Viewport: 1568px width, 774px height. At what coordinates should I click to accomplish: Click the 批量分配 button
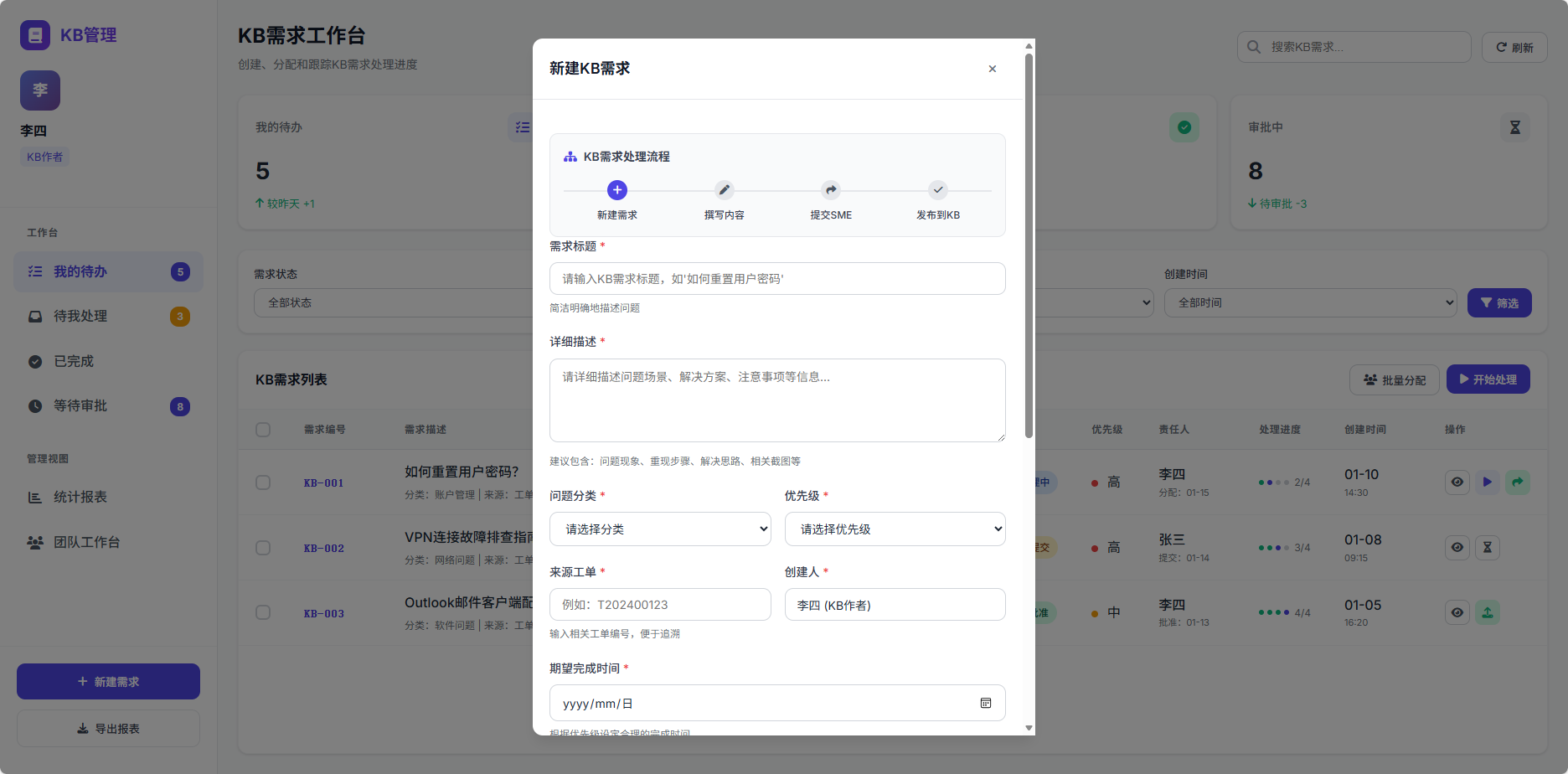1395,379
